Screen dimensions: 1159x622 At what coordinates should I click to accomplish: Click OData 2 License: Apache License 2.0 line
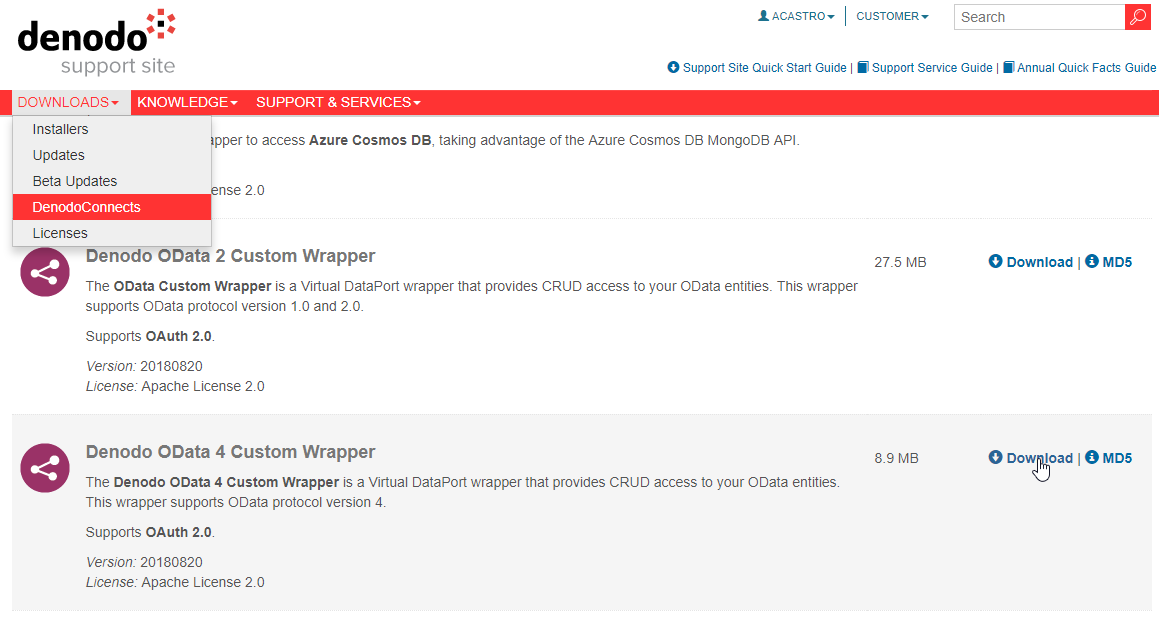175,386
